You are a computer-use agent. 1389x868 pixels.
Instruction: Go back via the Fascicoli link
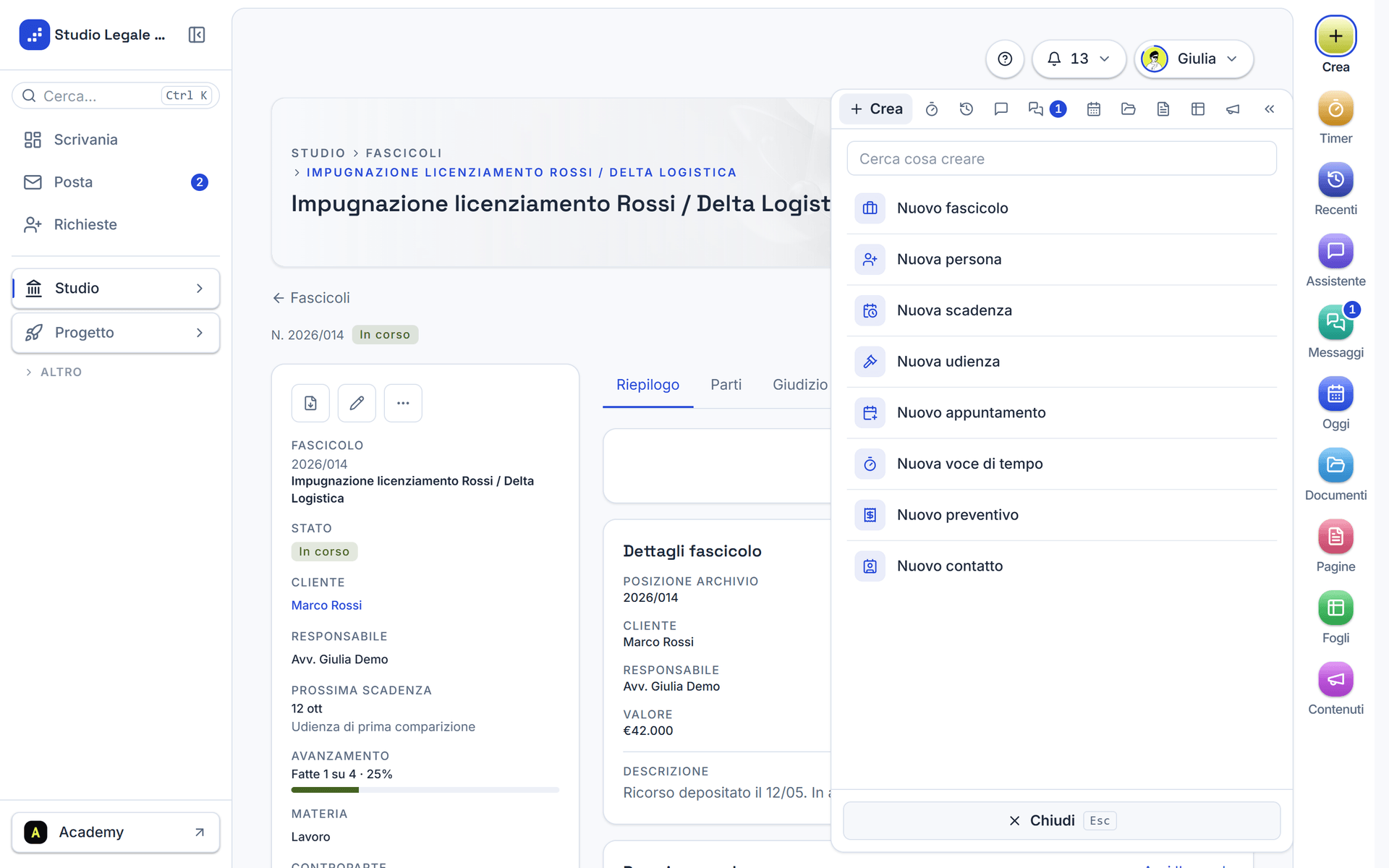tap(311, 298)
